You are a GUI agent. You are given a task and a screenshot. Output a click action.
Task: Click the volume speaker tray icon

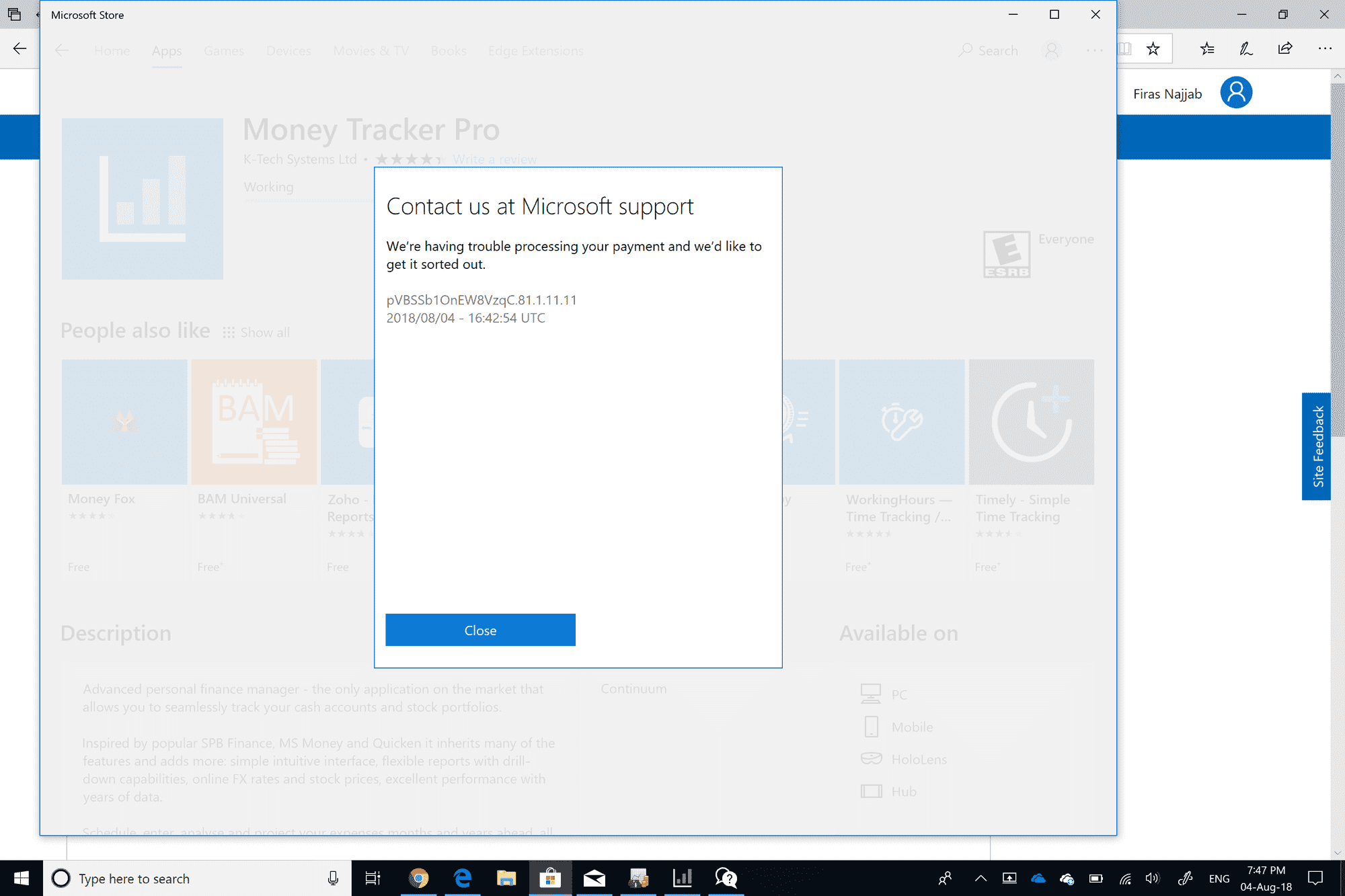[1153, 878]
